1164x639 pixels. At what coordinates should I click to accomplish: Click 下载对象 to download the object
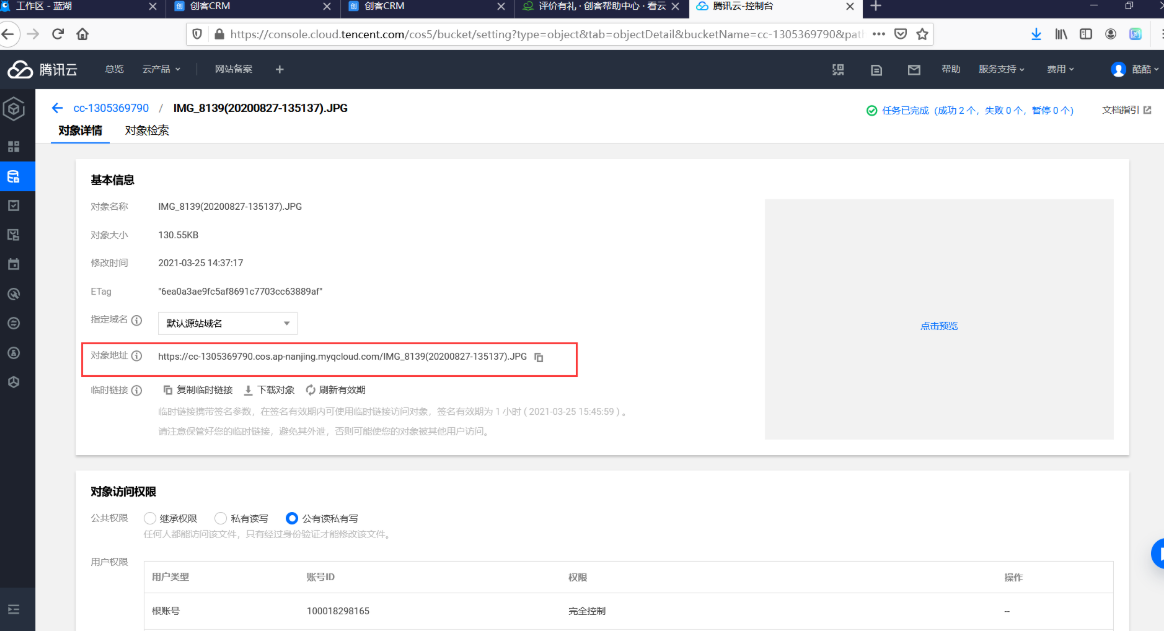click(x=269, y=390)
